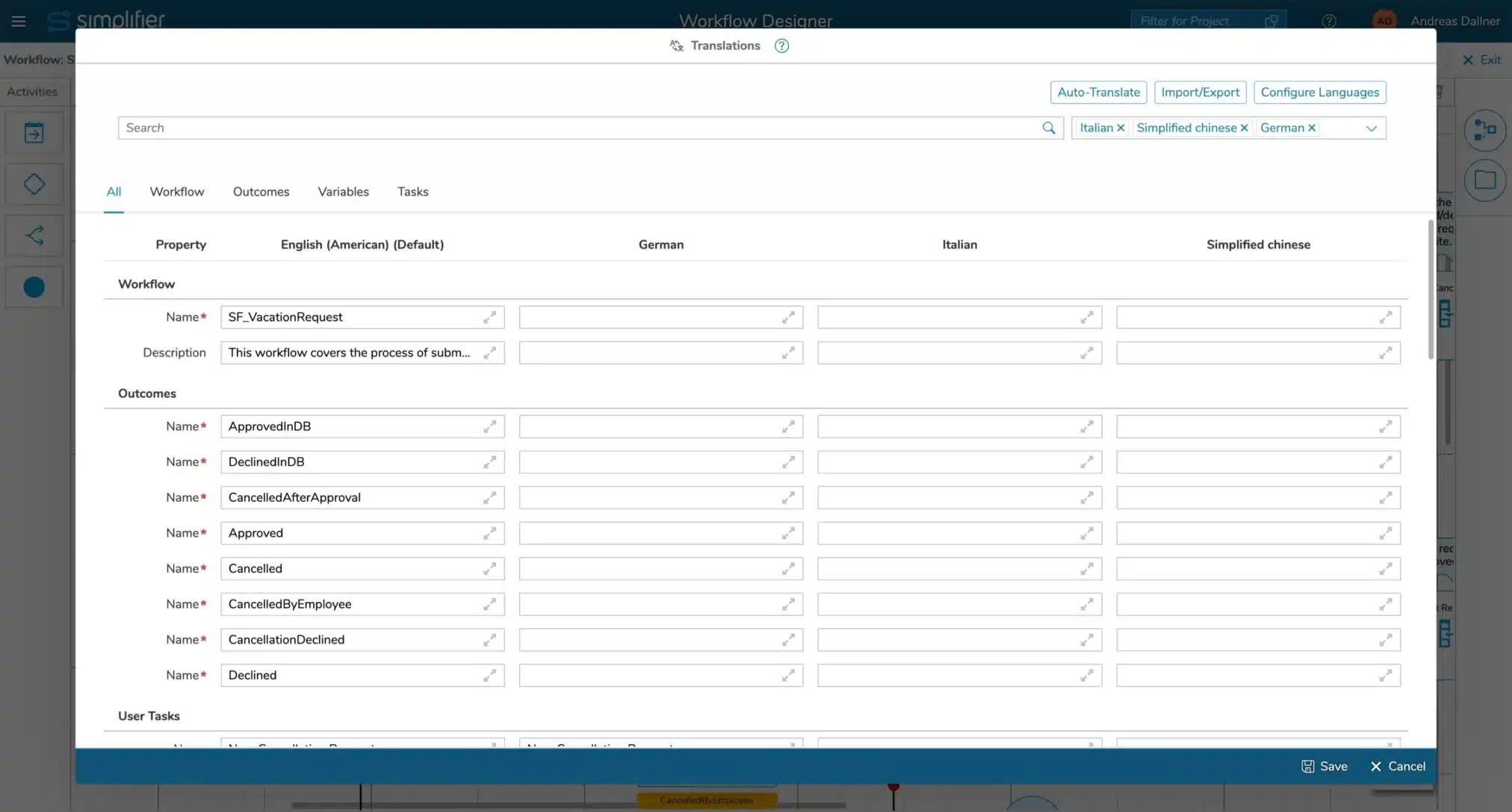Select the diamond gateway activity in sidebar

[x=34, y=184]
